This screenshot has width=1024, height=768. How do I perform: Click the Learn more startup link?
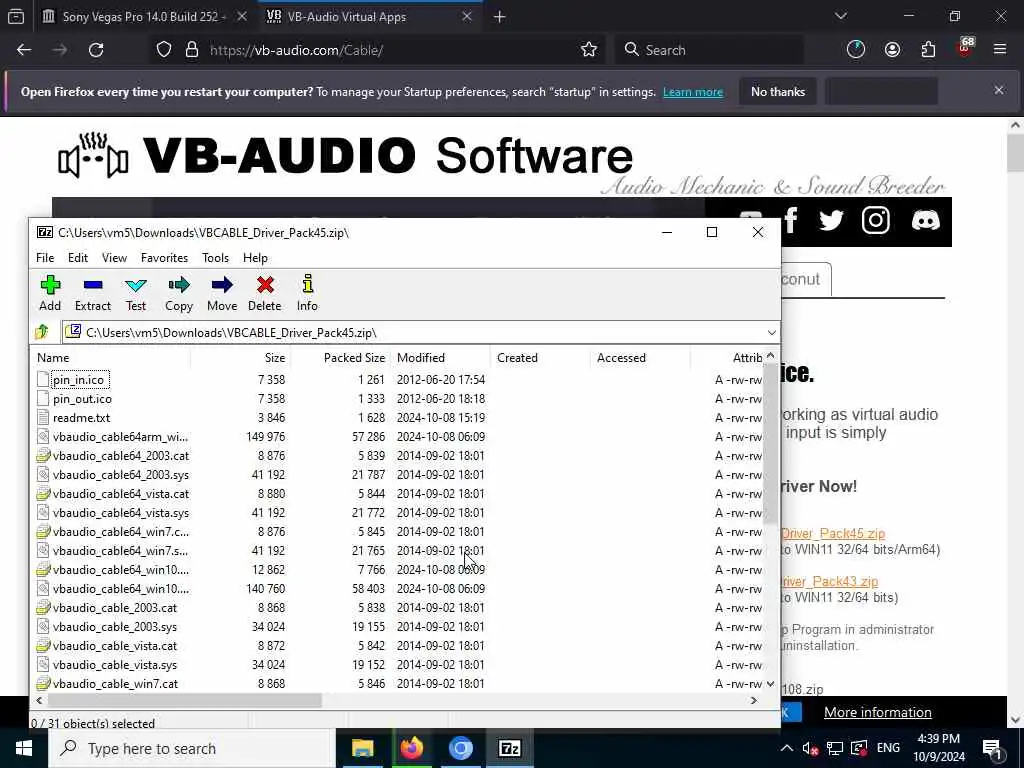point(693,92)
